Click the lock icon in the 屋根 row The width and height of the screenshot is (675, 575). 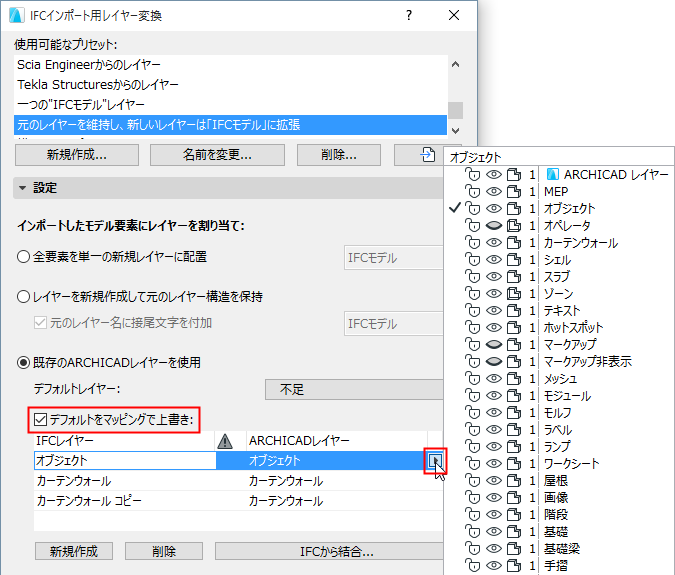pyautogui.click(x=472, y=480)
